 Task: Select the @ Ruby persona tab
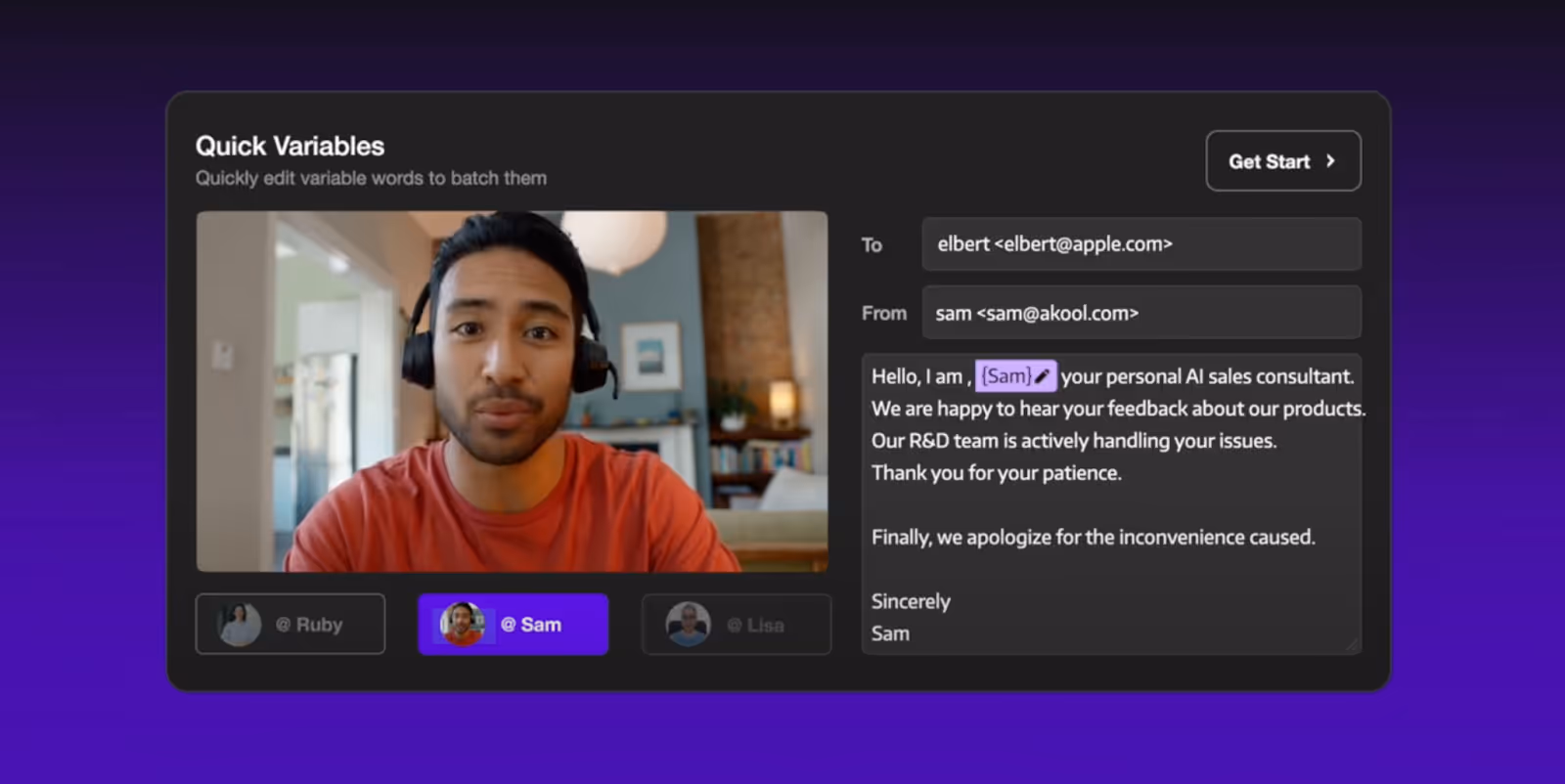click(291, 624)
